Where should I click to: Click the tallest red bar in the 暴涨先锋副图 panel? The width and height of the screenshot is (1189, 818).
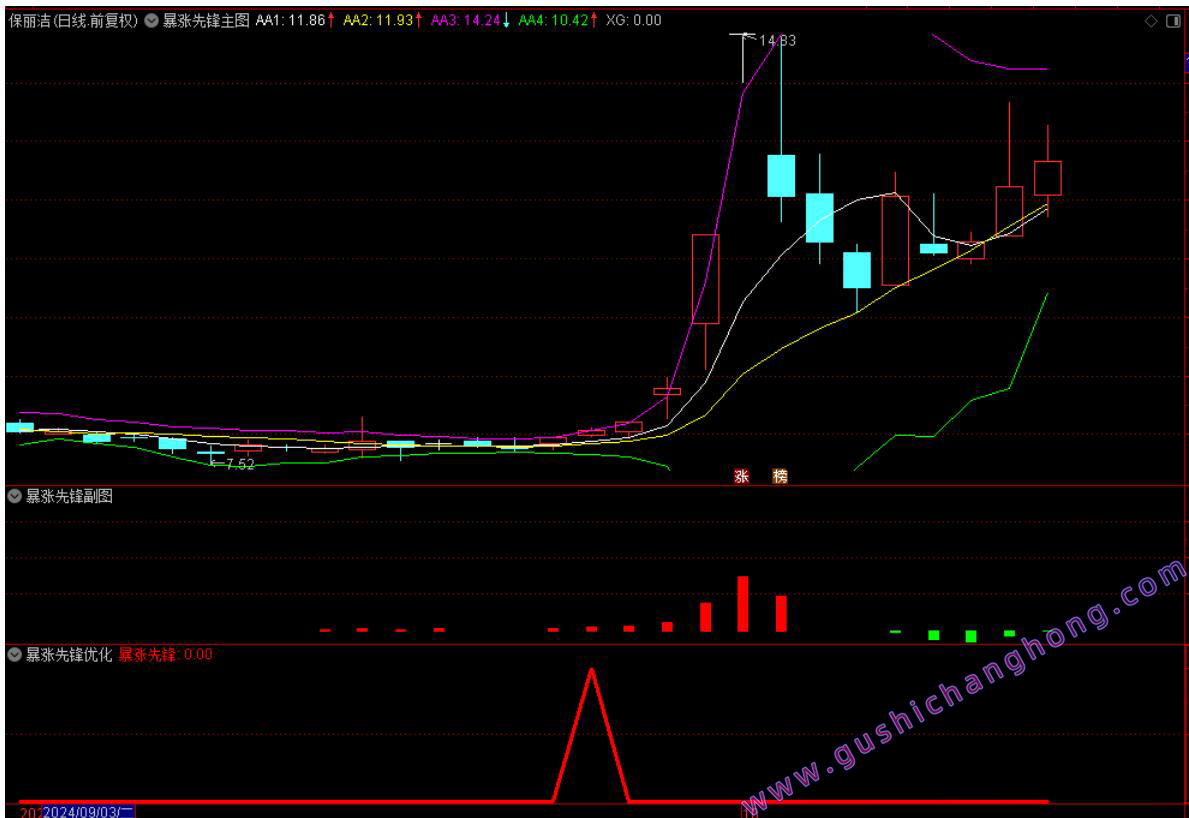click(743, 604)
